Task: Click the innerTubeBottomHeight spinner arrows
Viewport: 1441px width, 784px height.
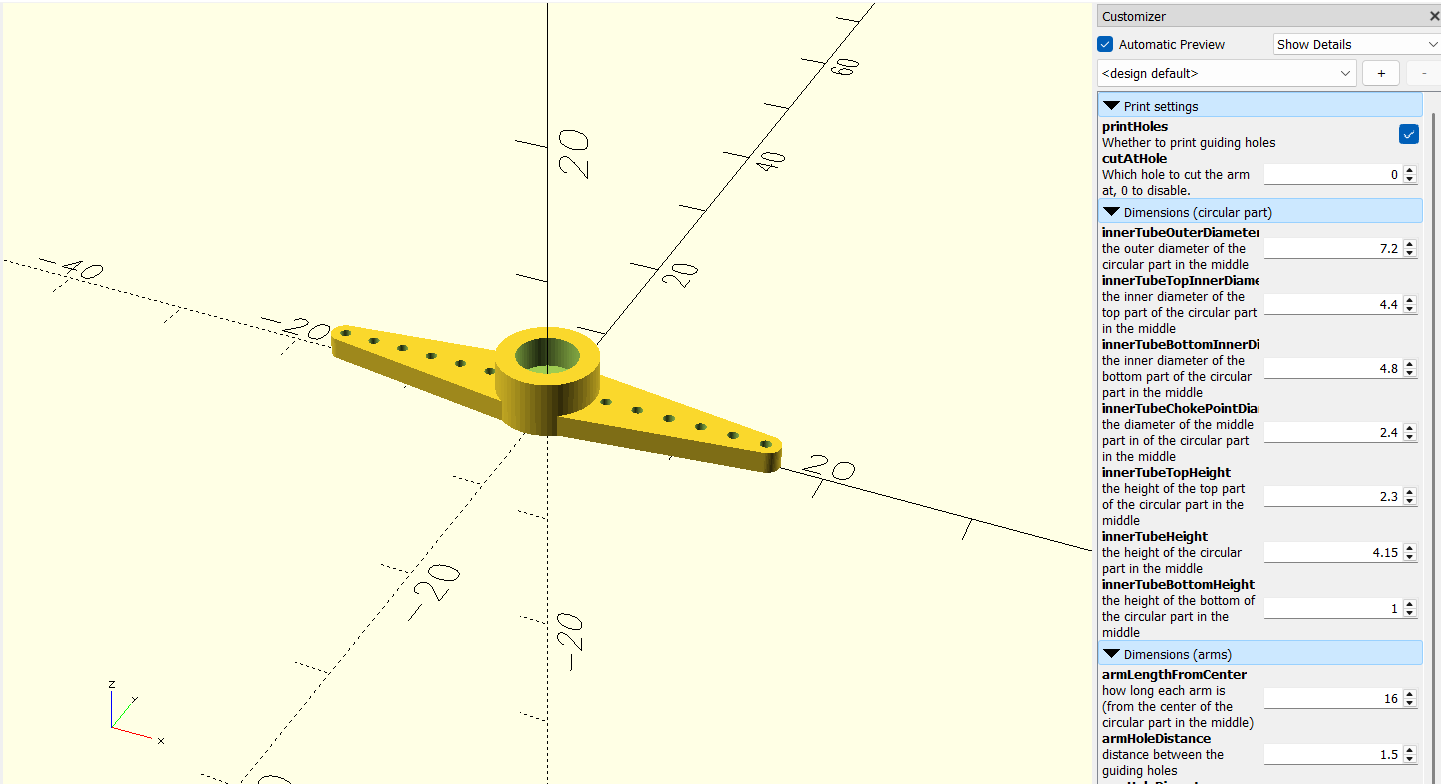Action: coord(1410,608)
